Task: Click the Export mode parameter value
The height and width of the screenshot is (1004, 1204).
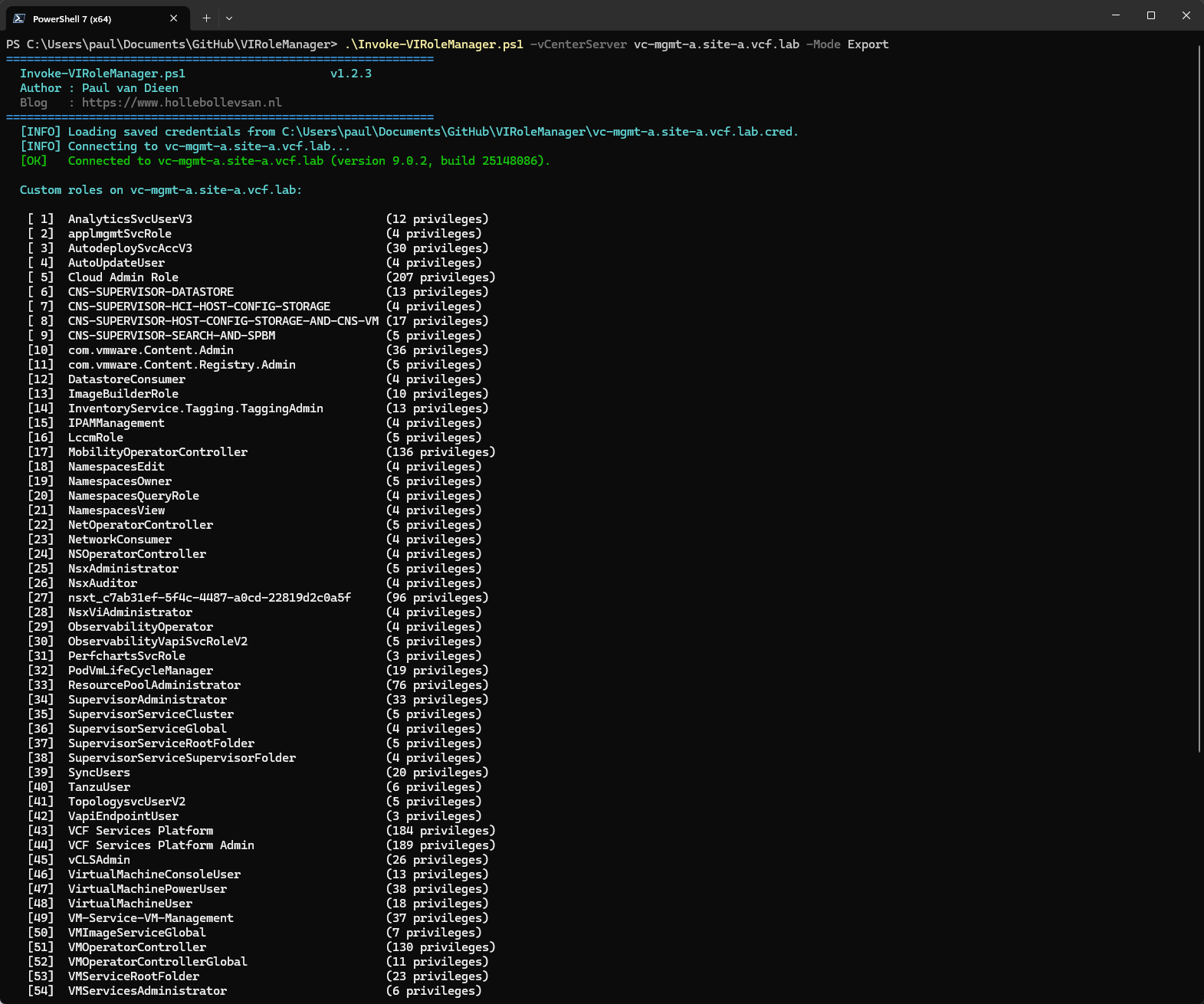Action: [868, 44]
